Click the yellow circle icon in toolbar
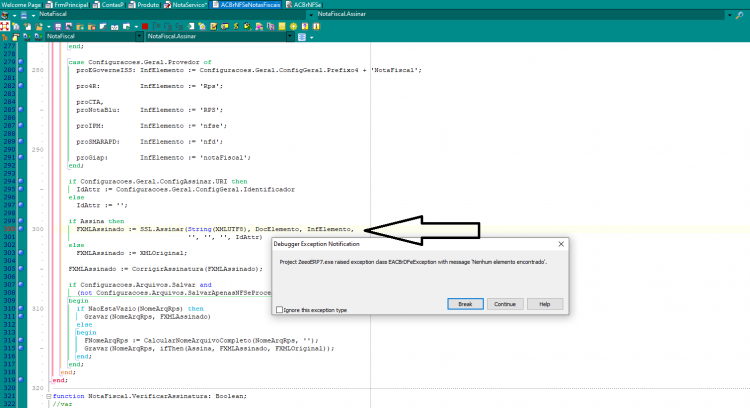The image size is (750, 408). coord(293,26)
